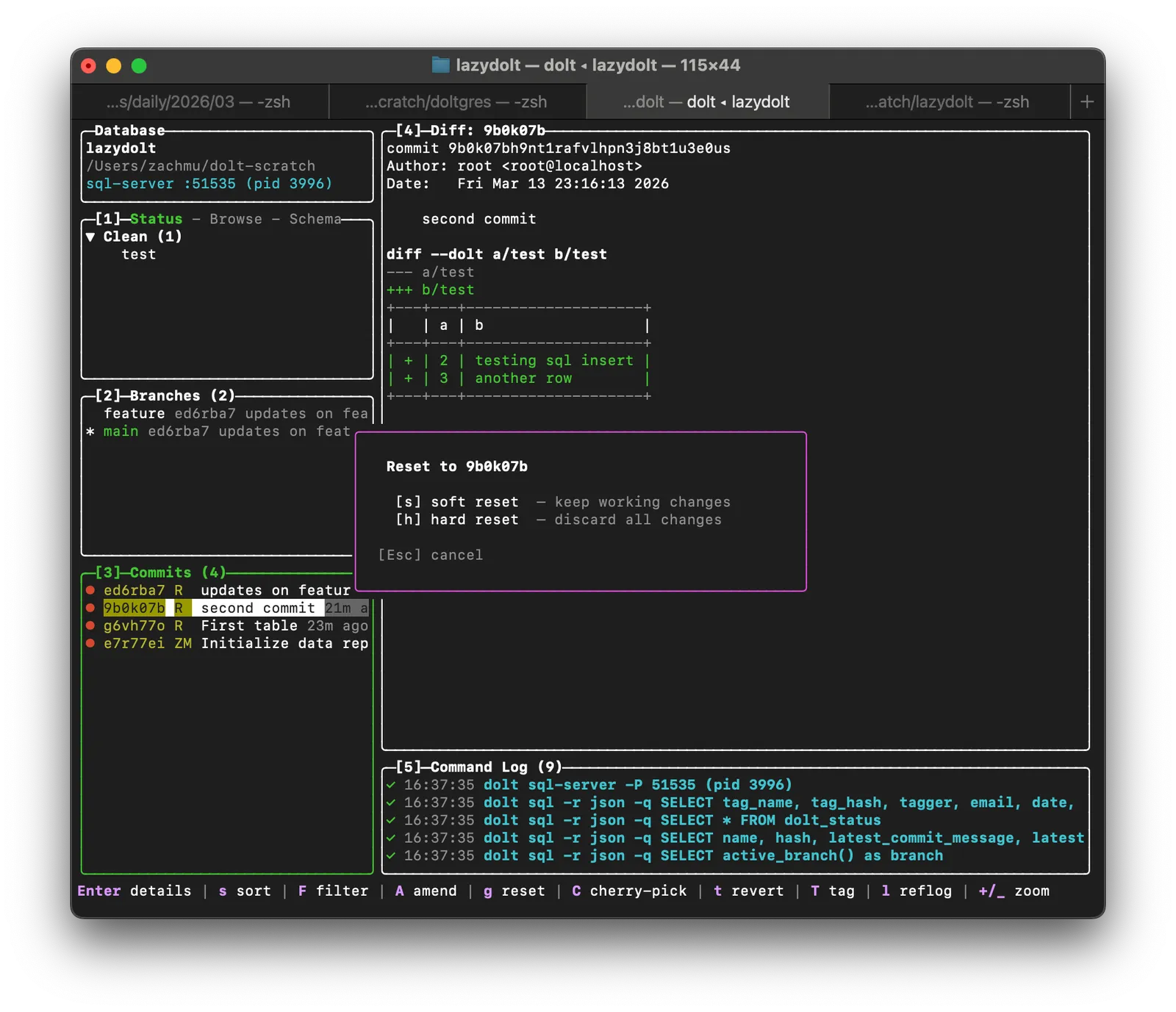Click the green zoom window button
This screenshot has height=1012, width=1176.
pyautogui.click(x=139, y=66)
